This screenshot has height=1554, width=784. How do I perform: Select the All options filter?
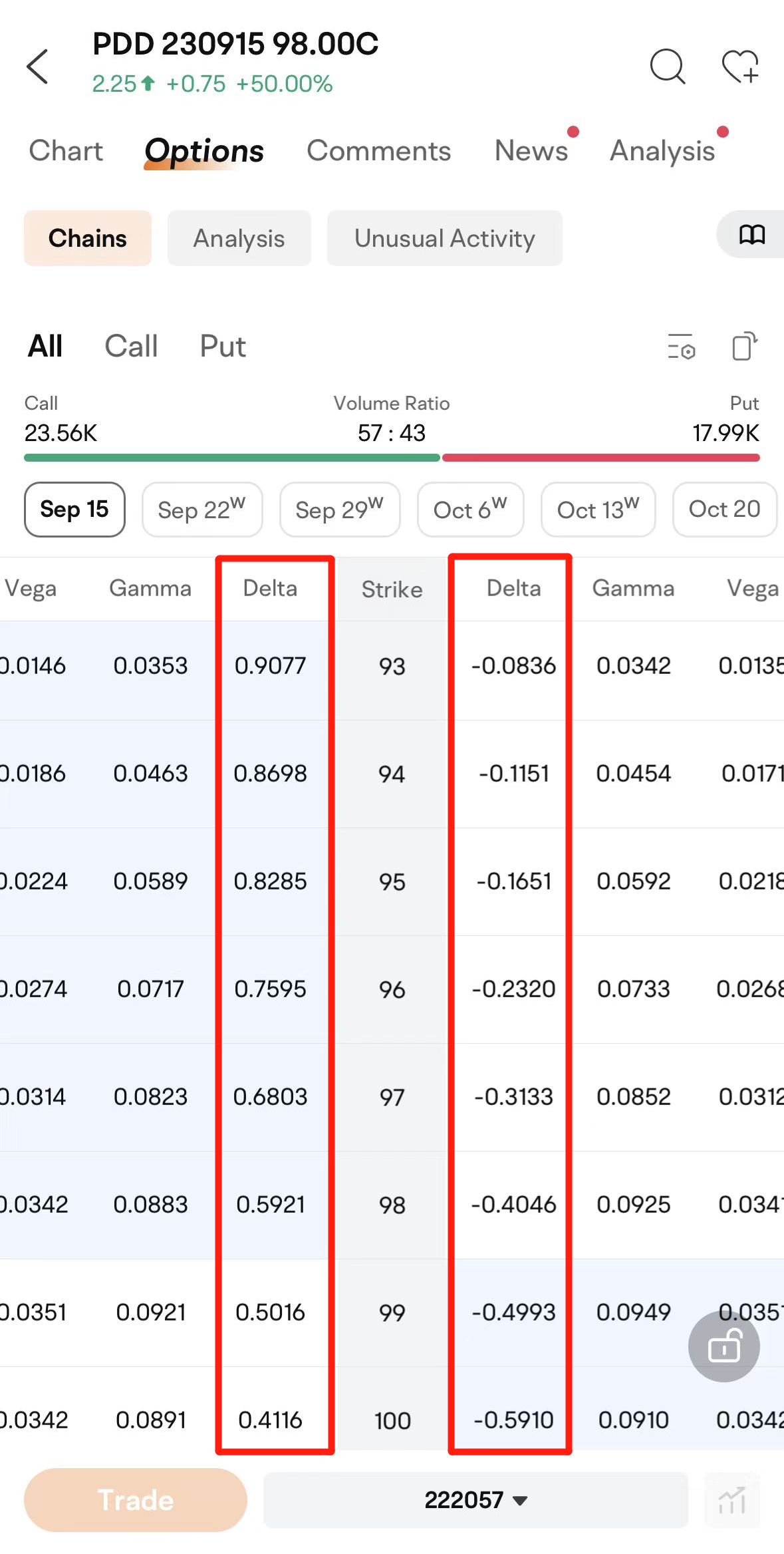click(45, 347)
